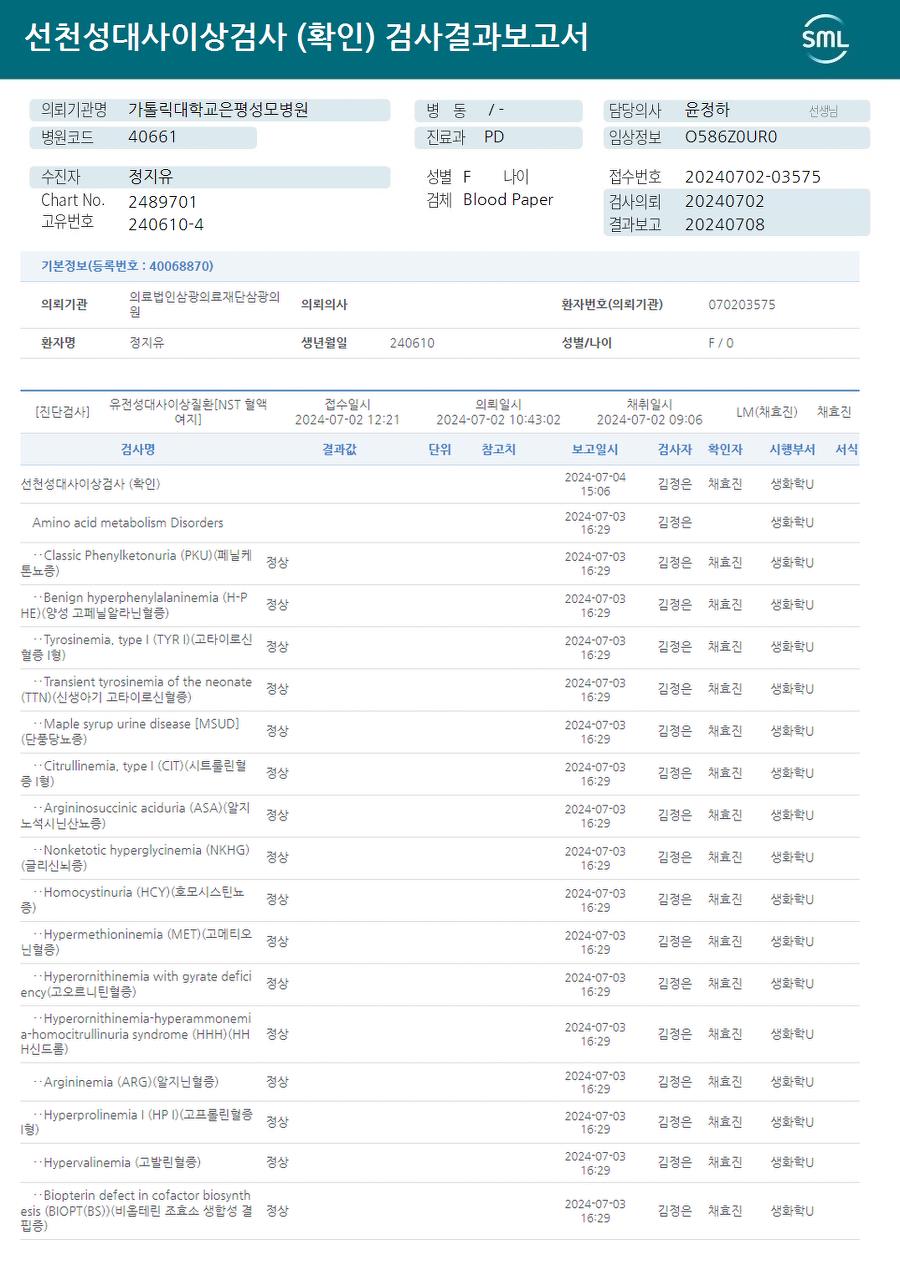900x1271 pixels.
Task: Click the Hypervalinemia test row
Action: (439, 1163)
